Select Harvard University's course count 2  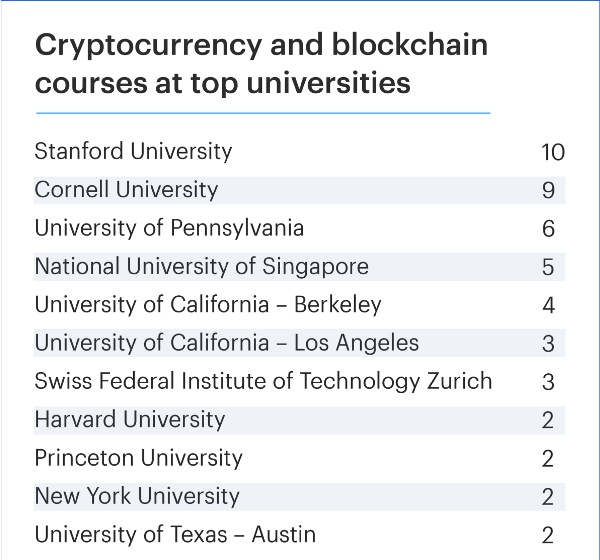point(548,420)
